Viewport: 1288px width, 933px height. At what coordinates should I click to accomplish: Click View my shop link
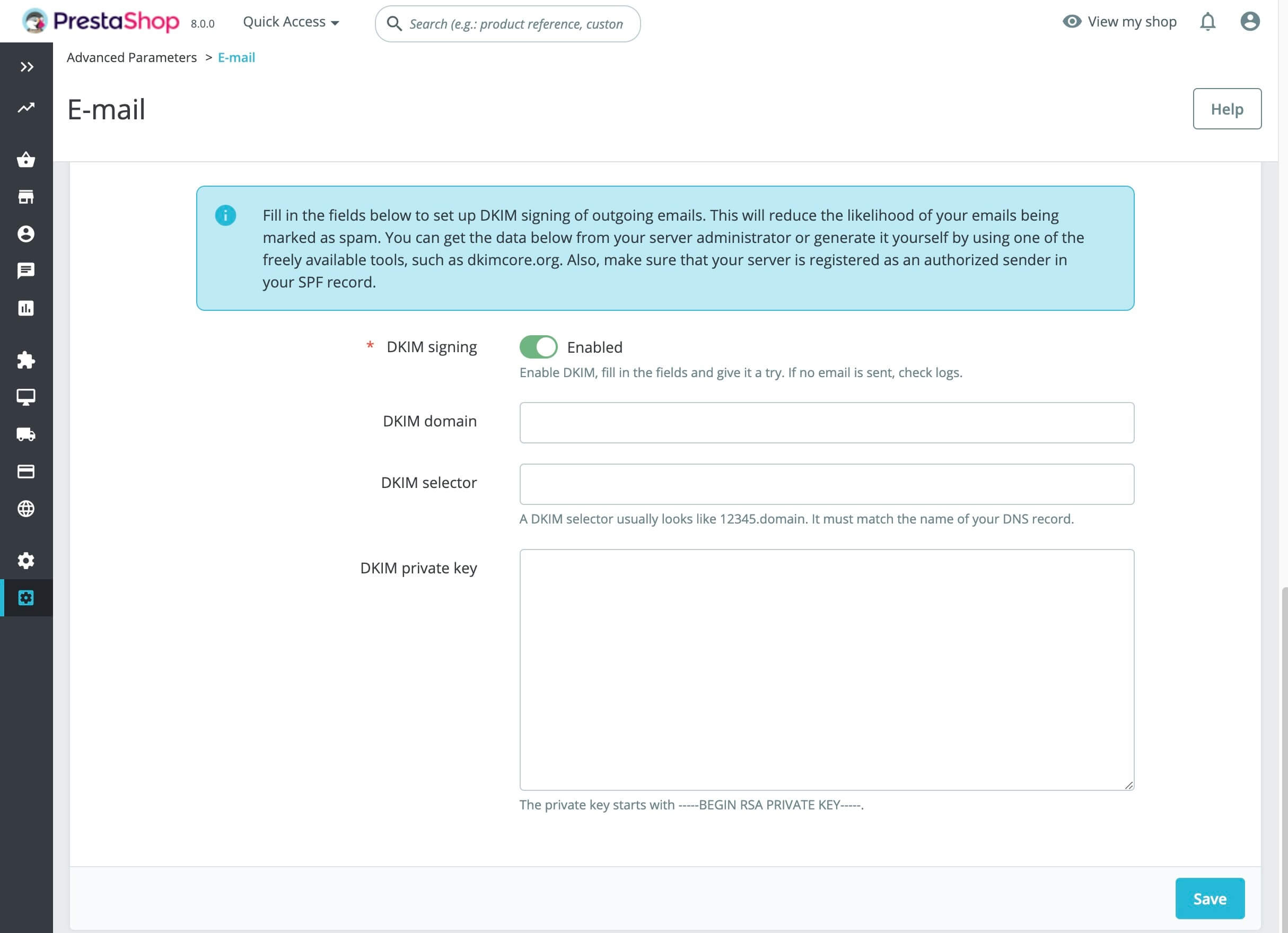[x=1119, y=22]
